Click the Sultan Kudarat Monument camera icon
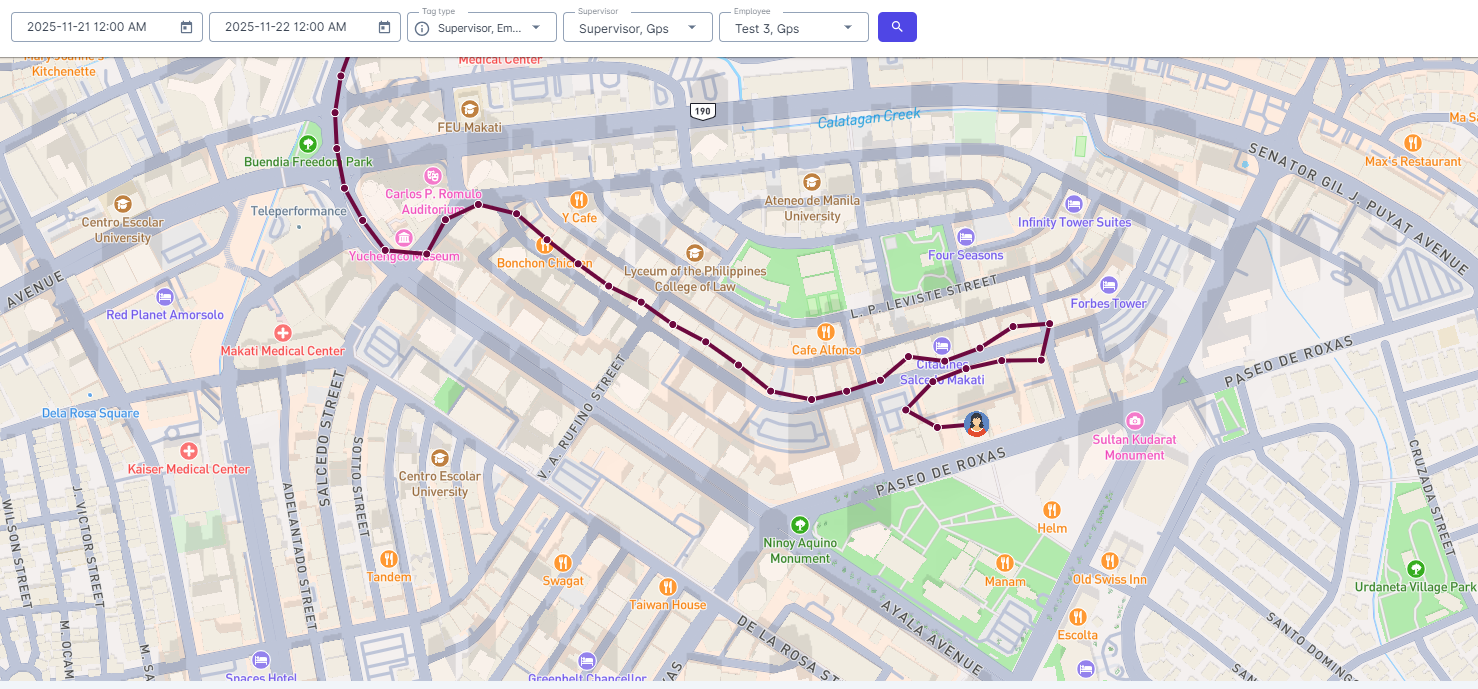Screen dimensions: 1478x689 [x=1134, y=421]
